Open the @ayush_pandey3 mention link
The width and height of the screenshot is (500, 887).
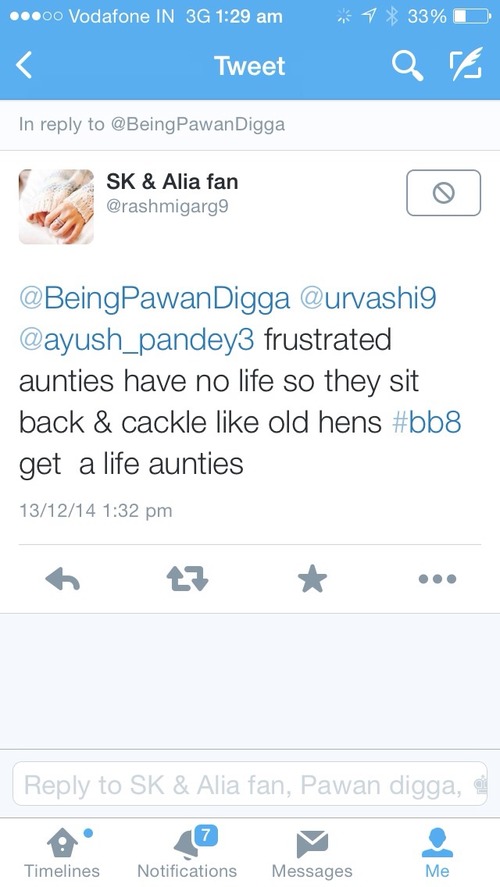(137, 341)
